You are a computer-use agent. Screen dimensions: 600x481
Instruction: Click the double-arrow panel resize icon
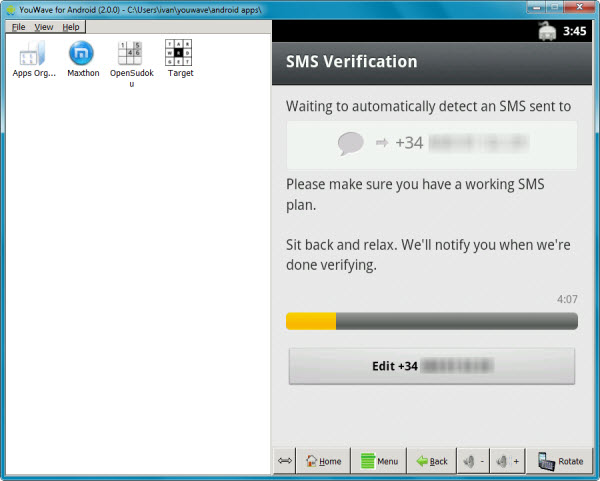tap(284, 461)
